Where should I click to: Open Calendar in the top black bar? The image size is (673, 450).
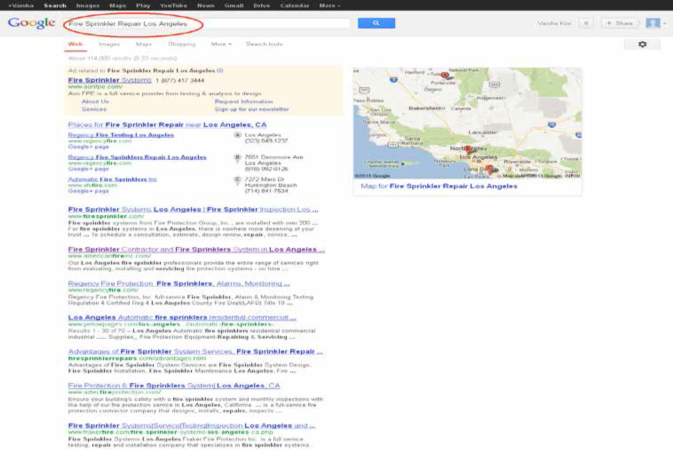click(x=294, y=6)
